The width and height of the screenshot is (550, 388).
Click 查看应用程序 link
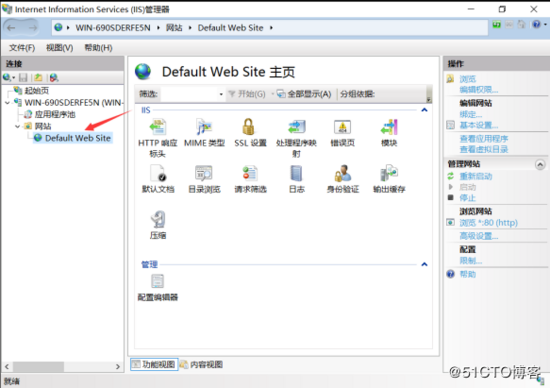pos(484,139)
